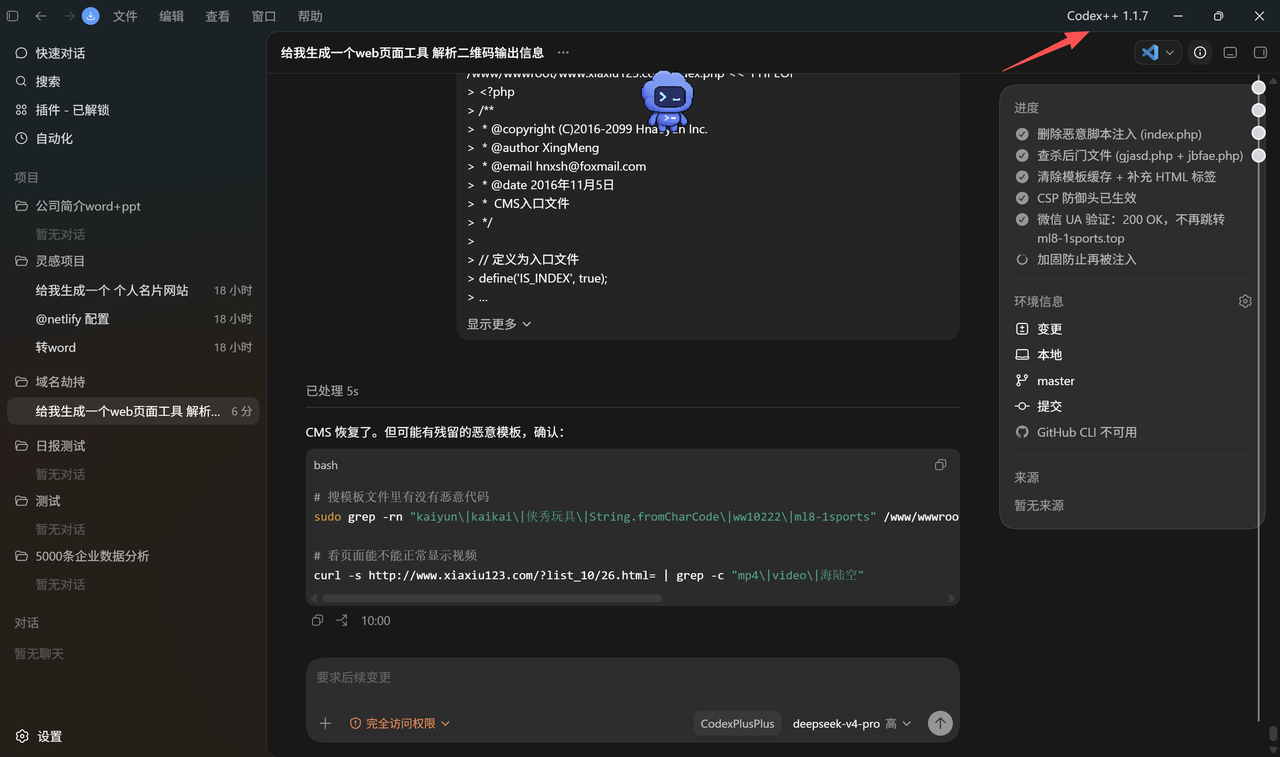Click the info circle icon in header
This screenshot has height=757, width=1280.
tap(1200, 53)
